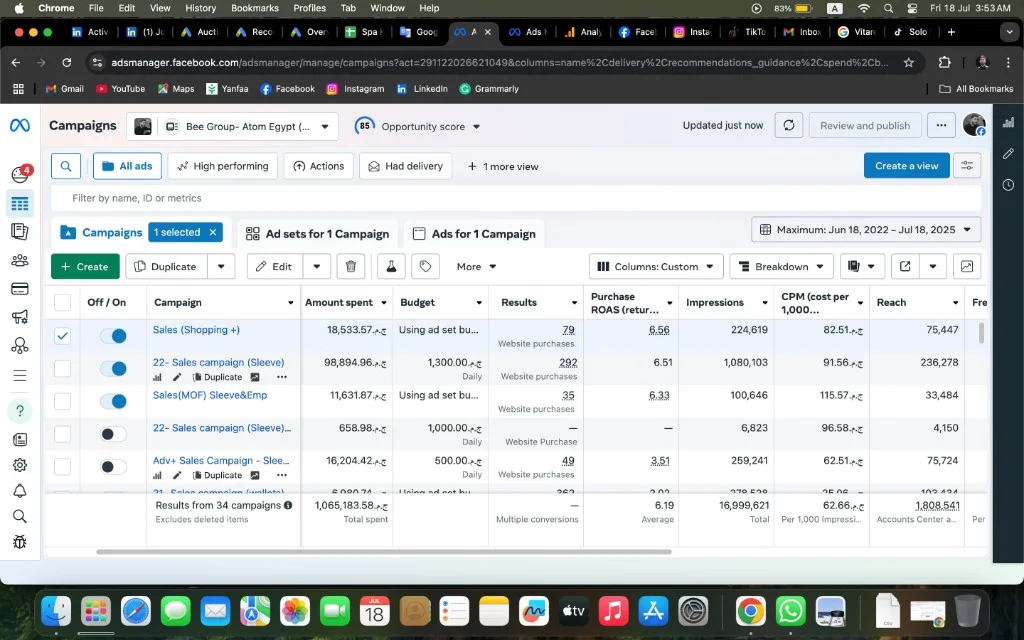1024x640 pixels.
Task: Open the audiences people icon in sidebar
Action: click(20, 261)
